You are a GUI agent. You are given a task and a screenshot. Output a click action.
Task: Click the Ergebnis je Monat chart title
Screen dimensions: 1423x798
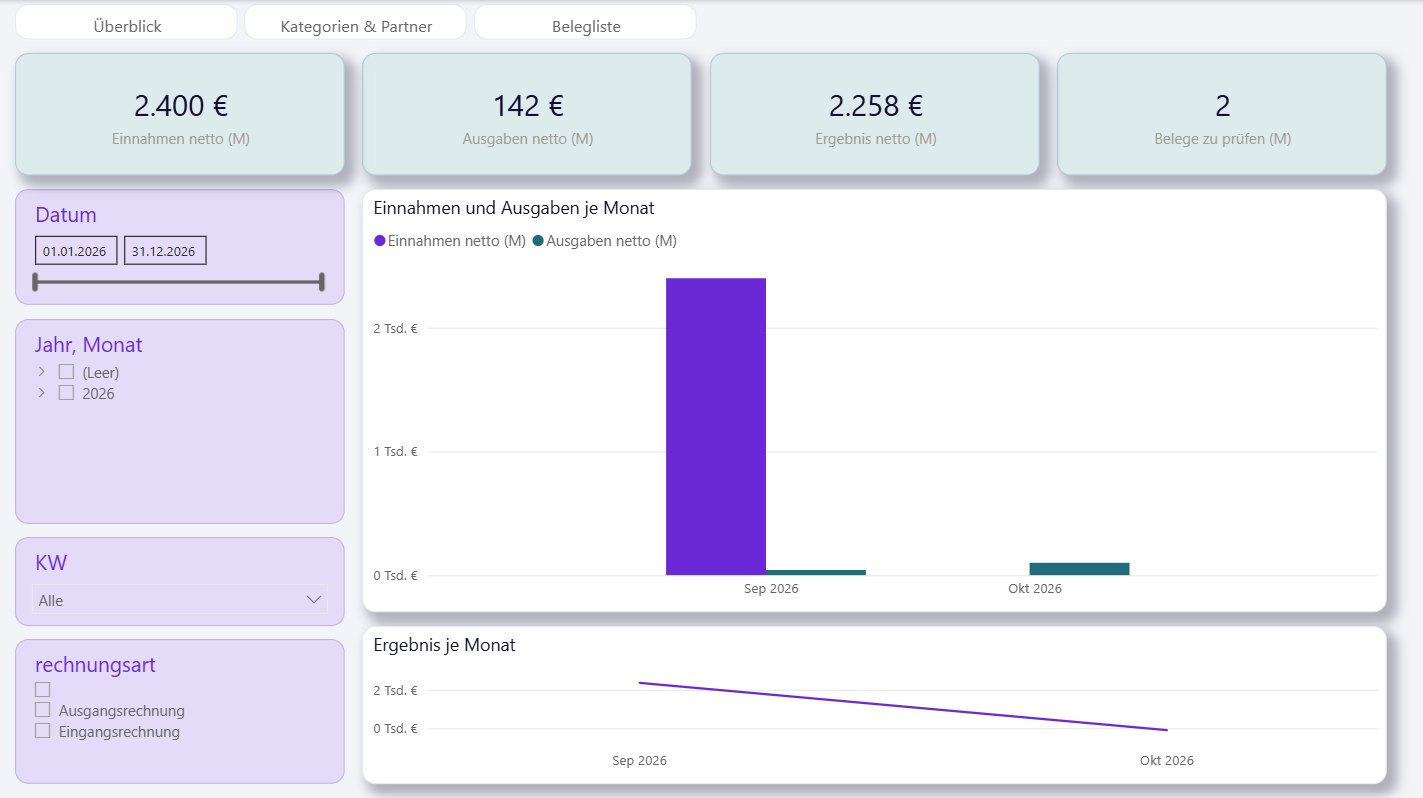[444, 645]
